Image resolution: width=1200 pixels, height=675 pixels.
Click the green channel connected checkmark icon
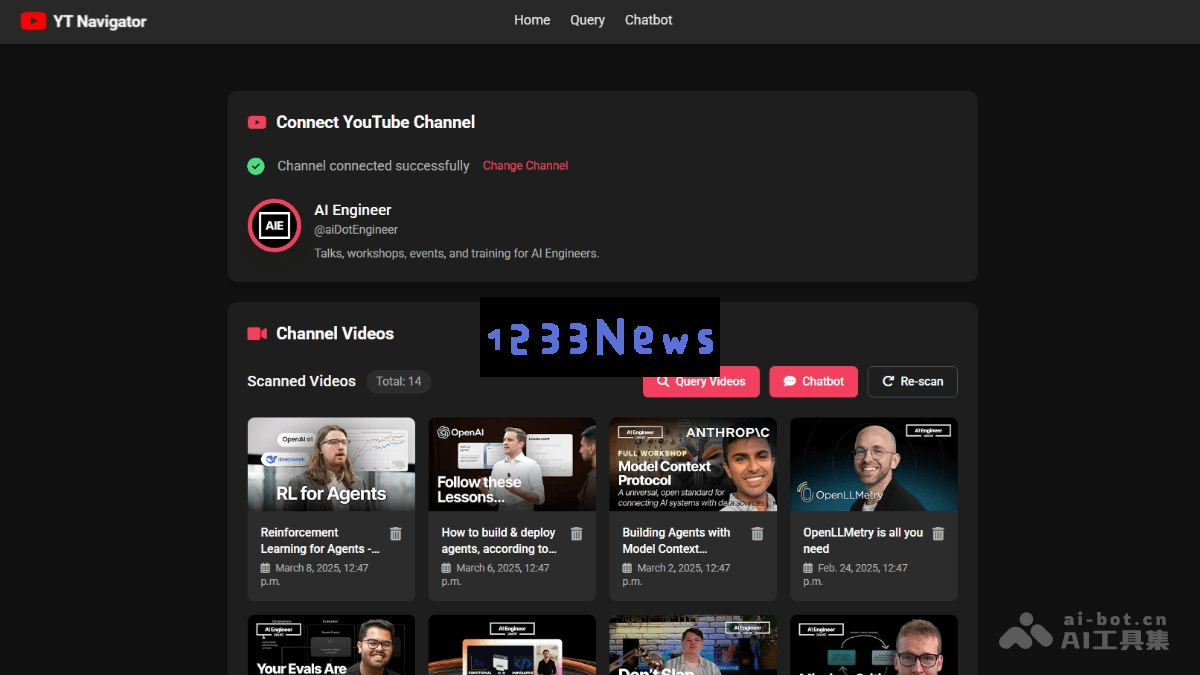click(x=256, y=166)
